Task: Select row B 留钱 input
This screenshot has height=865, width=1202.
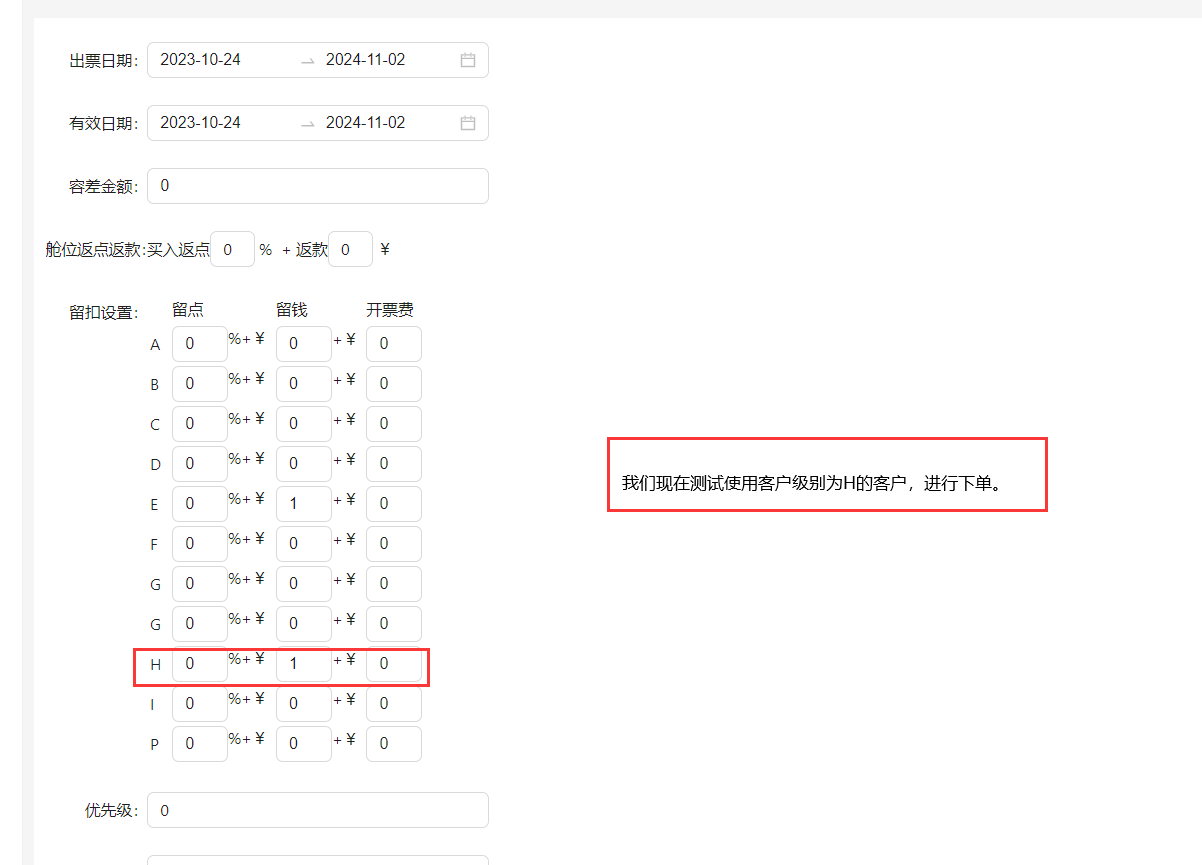Action: pyautogui.click(x=304, y=384)
